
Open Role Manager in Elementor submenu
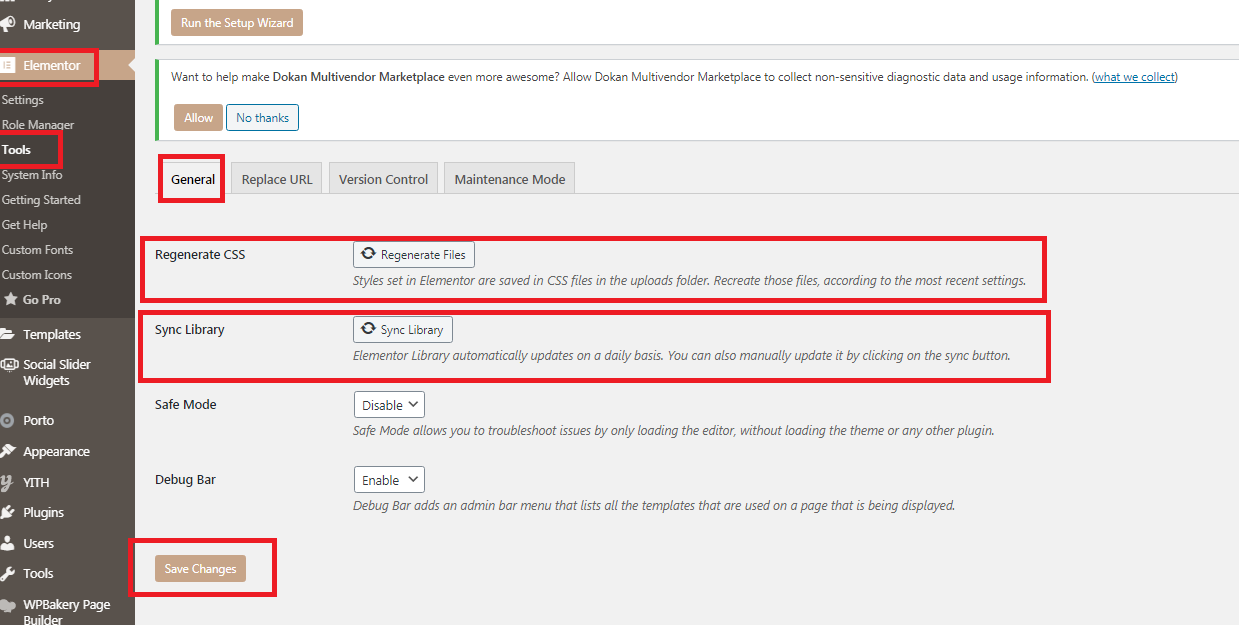point(38,125)
